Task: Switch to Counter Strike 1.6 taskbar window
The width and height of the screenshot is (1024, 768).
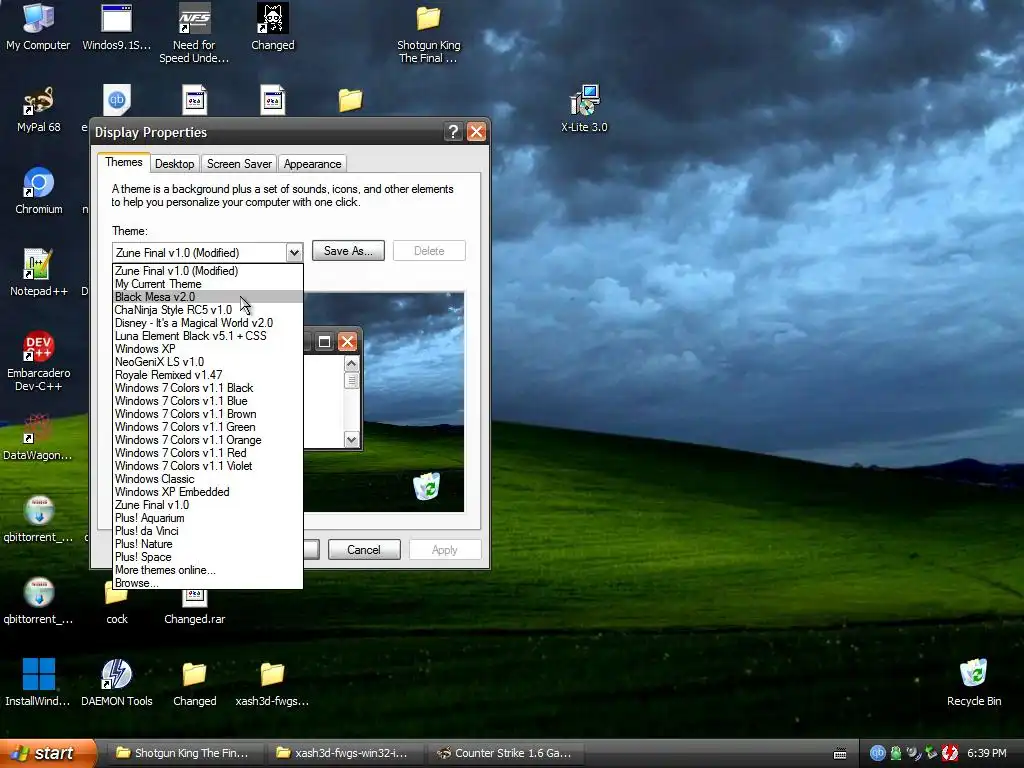Action: tap(505, 754)
